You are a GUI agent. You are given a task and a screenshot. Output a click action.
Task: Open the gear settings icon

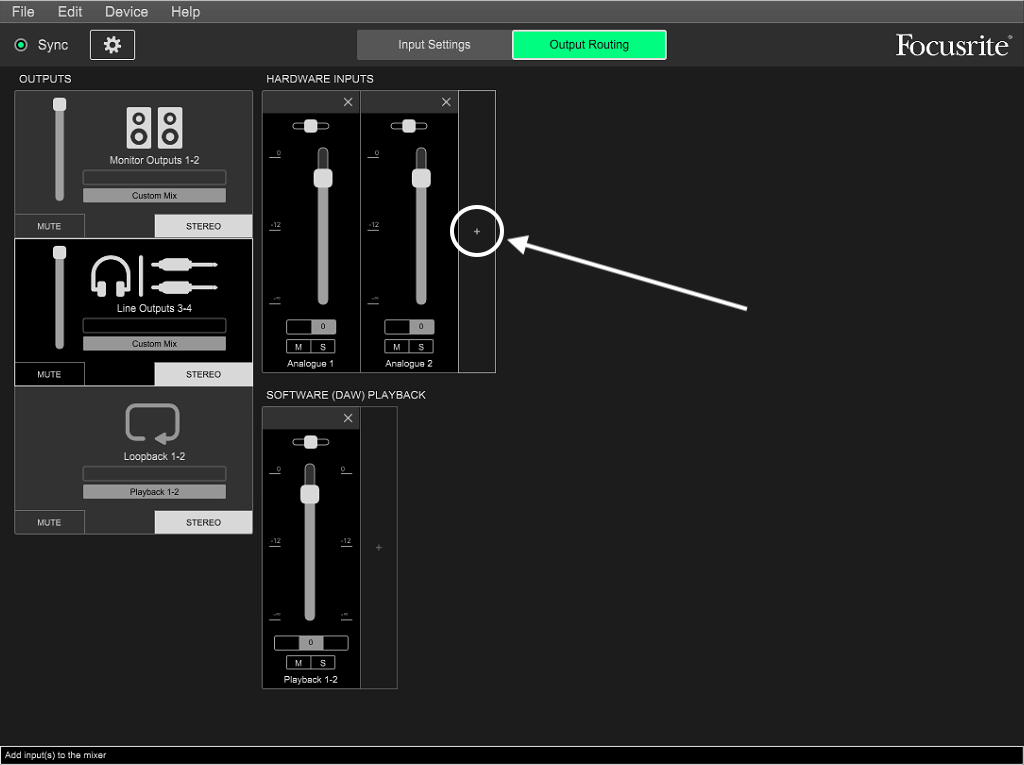click(x=112, y=45)
